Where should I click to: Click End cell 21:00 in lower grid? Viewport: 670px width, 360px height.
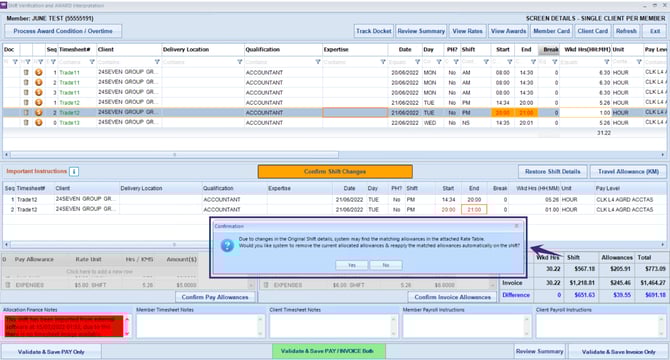[x=474, y=210]
